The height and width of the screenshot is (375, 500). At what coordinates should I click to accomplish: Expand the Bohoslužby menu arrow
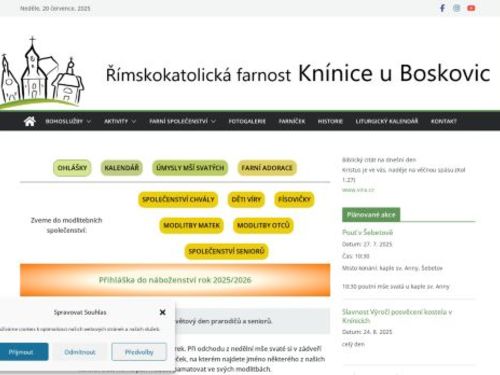(89, 121)
